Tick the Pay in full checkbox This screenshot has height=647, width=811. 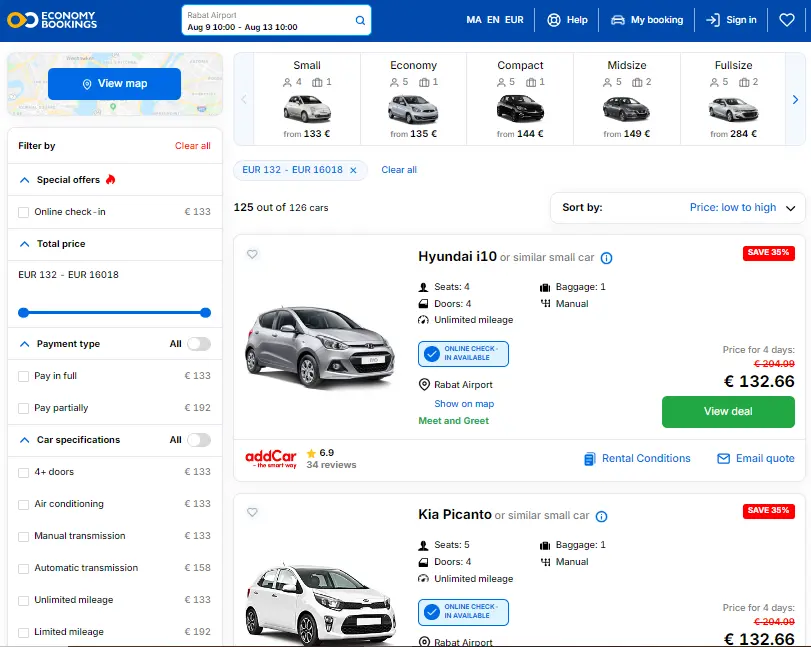point(23,376)
